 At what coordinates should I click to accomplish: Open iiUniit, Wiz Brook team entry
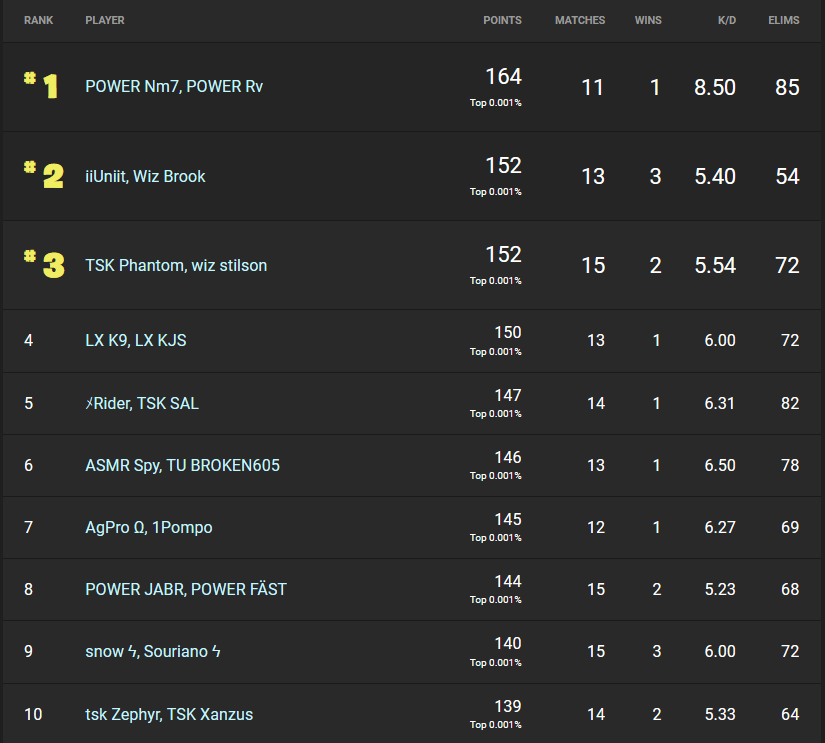[145, 176]
